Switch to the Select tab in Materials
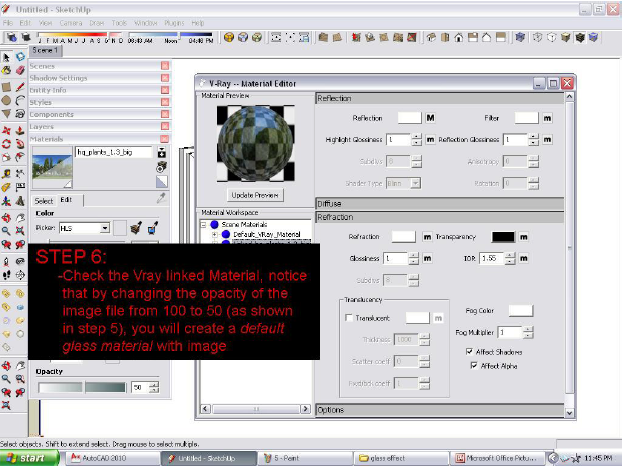This screenshot has height=466, width=622. click(x=41, y=199)
